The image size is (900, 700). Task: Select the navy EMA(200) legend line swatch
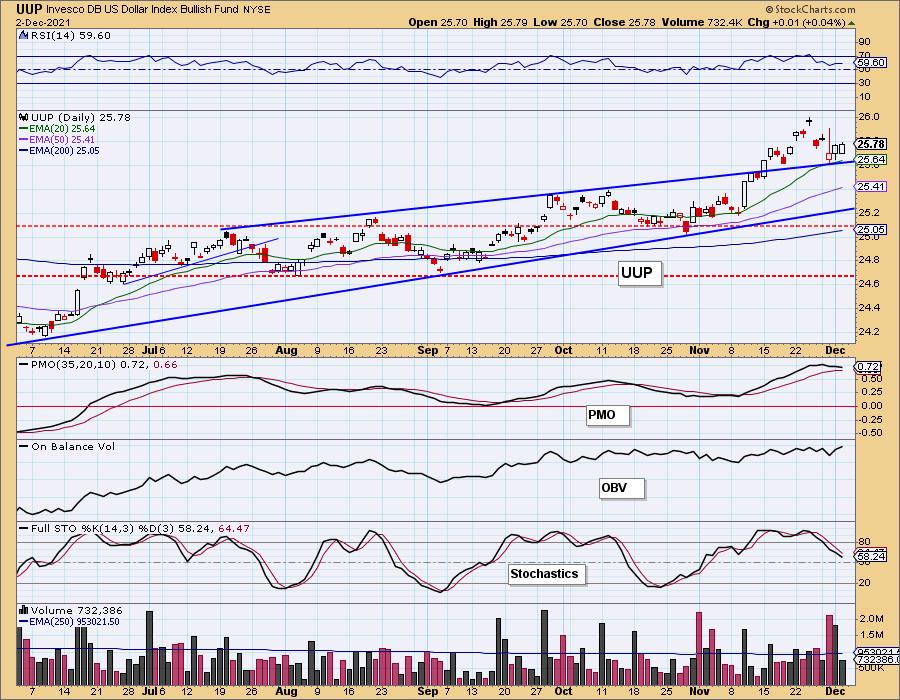[24, 151]
